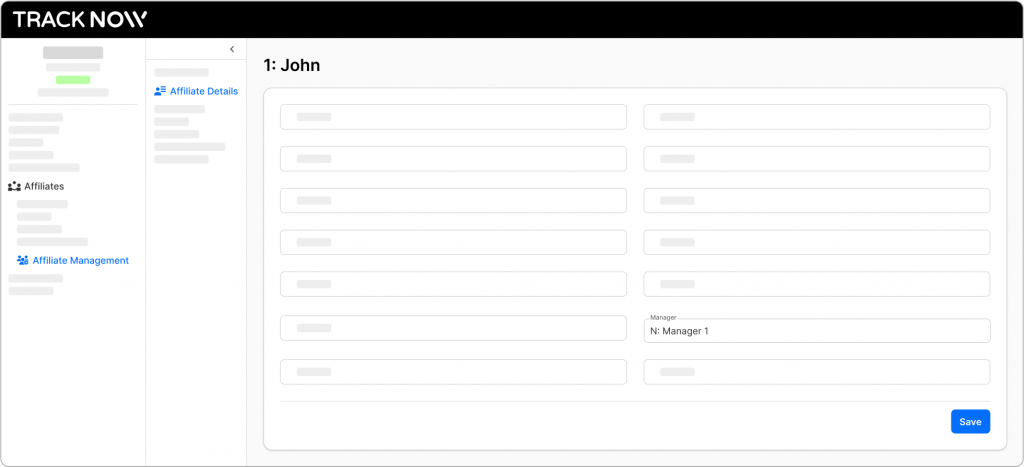Focus the field directly below Manager
The width and height of the screenshot is (1024, 467).
pyautogui.click(x=816, y=372)
